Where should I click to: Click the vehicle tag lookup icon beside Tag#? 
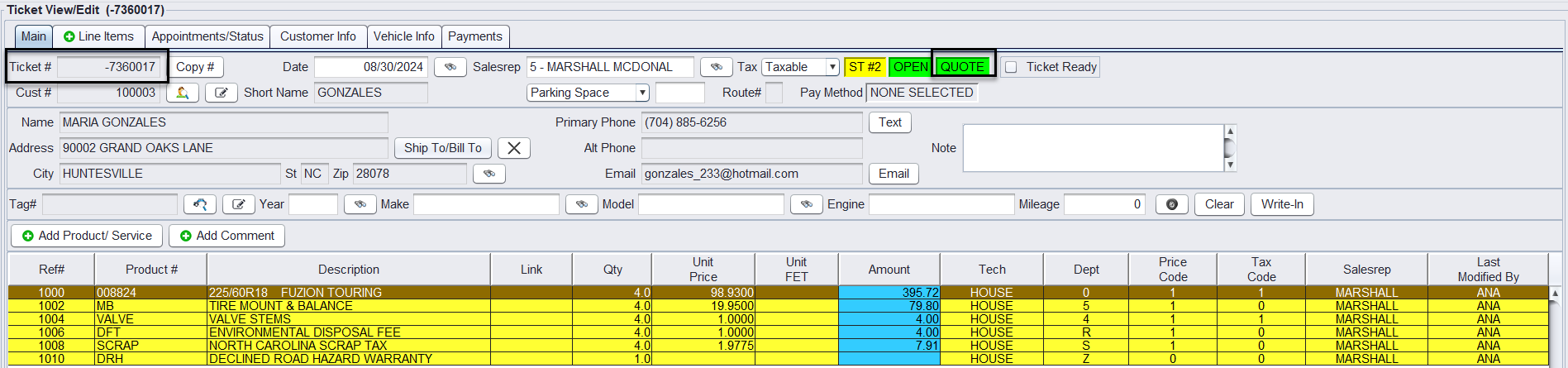(x=199, y=204)
